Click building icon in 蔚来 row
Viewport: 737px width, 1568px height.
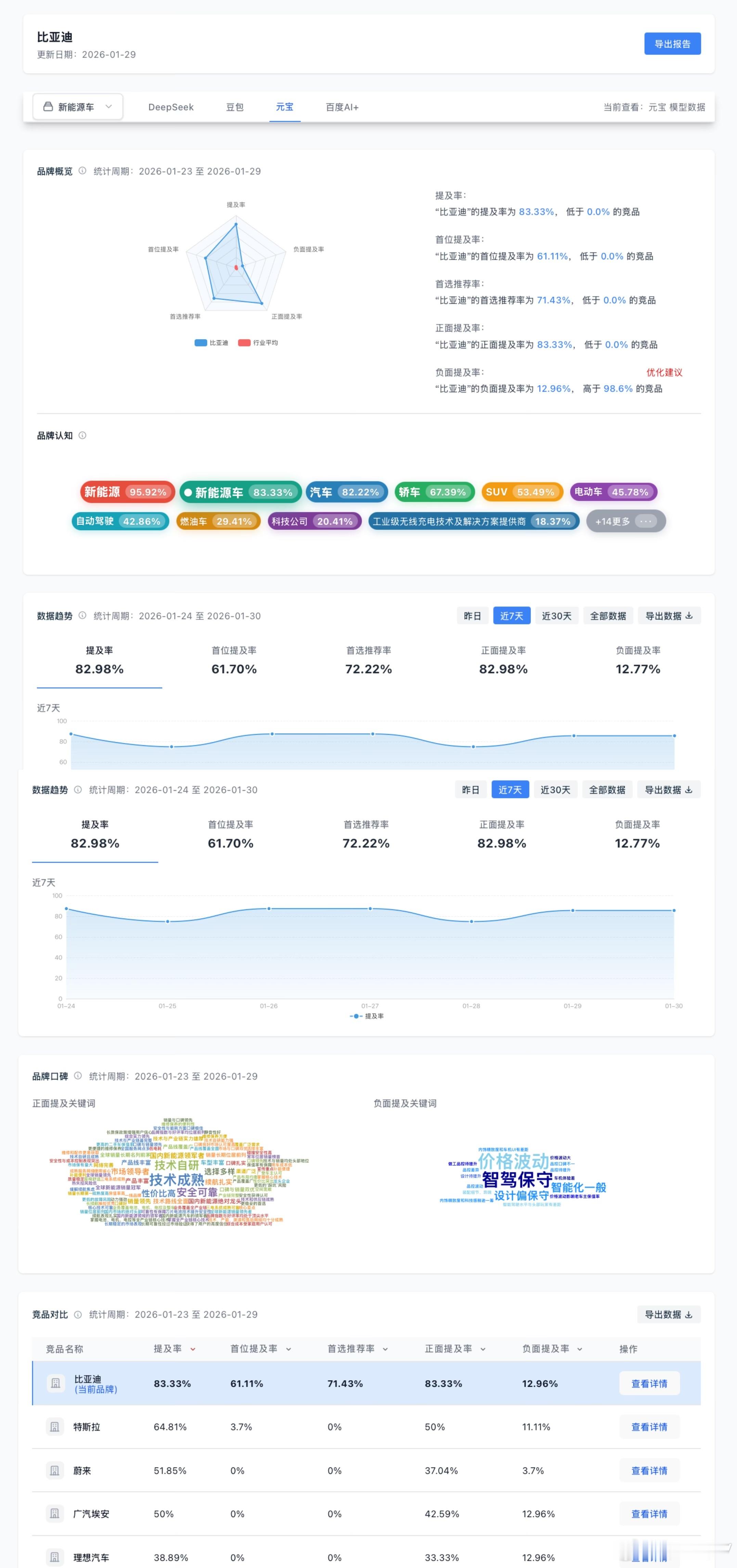[55, 1471]
